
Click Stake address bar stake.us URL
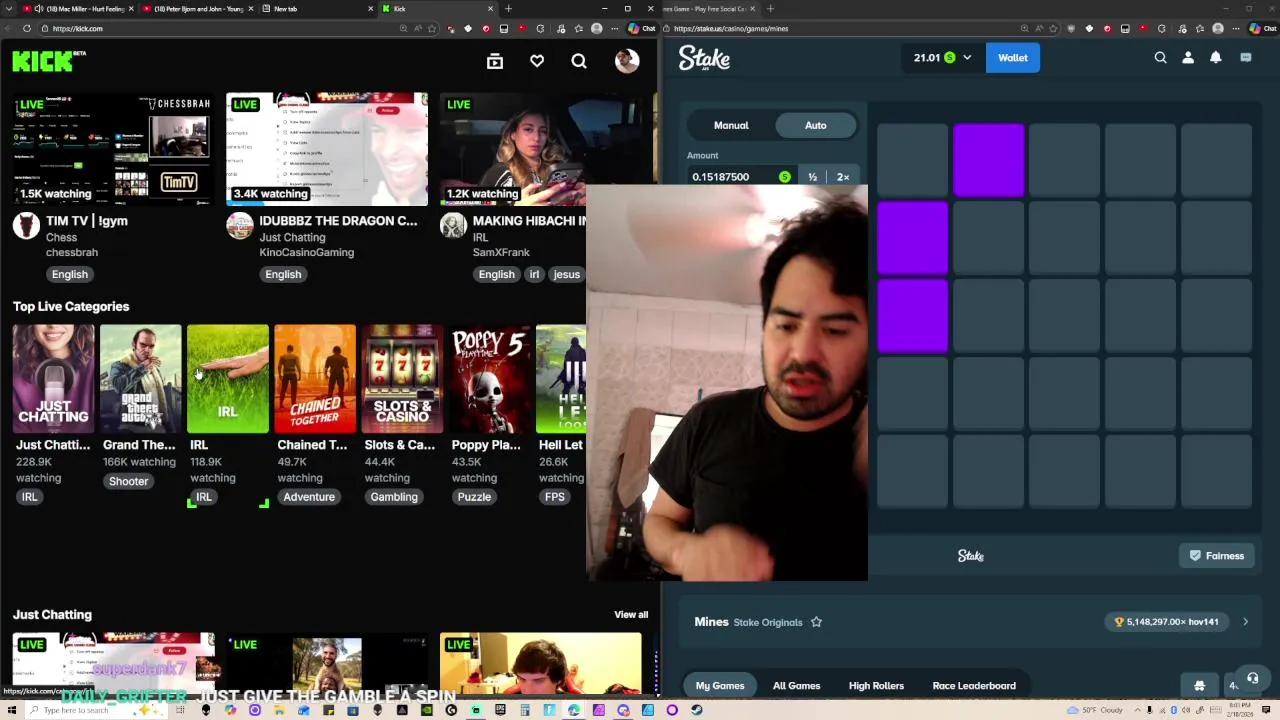(860, 28)
